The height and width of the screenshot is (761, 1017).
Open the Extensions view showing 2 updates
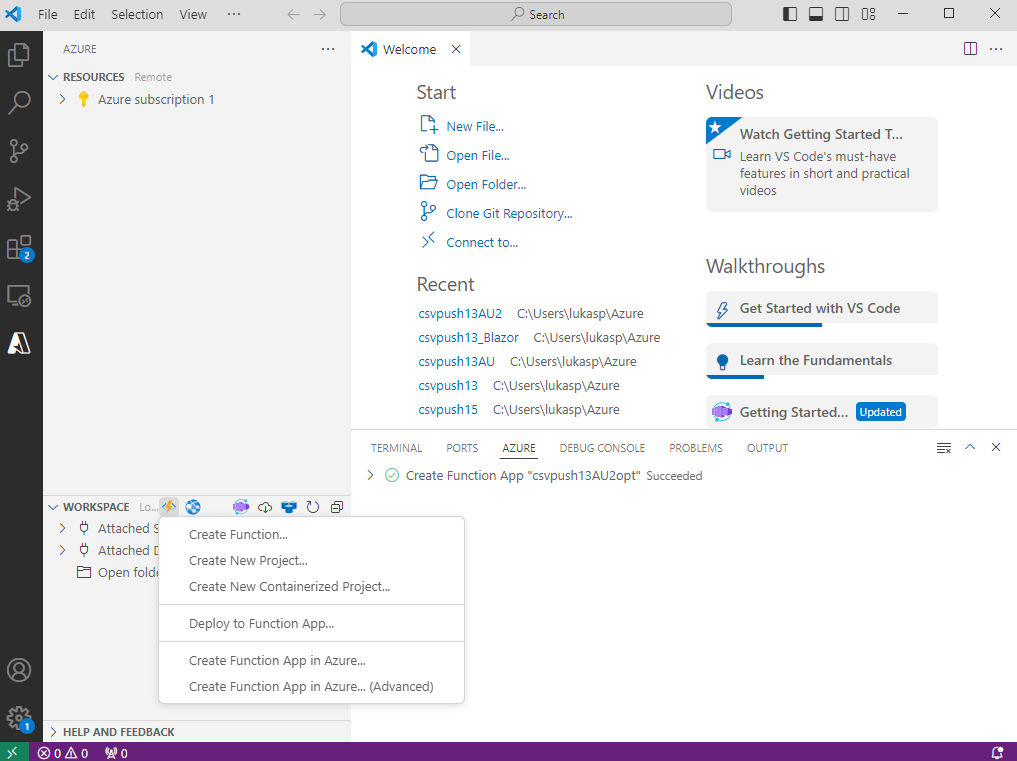click(x=22, y=247)
